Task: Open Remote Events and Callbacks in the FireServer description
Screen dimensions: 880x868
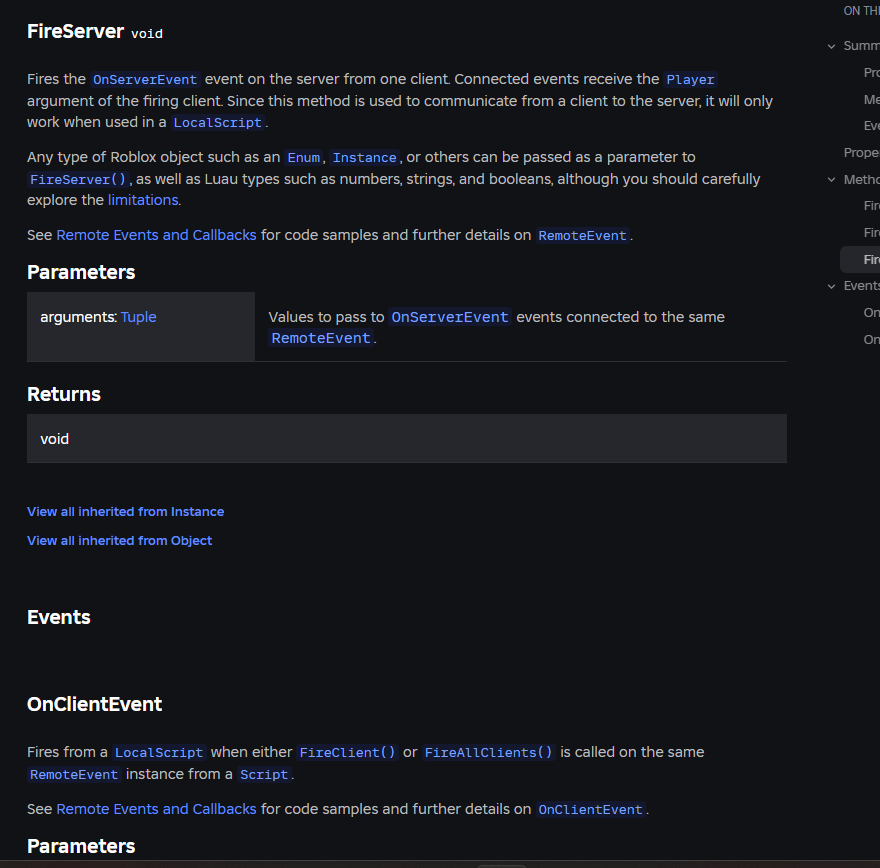Action: click(156, 234)
